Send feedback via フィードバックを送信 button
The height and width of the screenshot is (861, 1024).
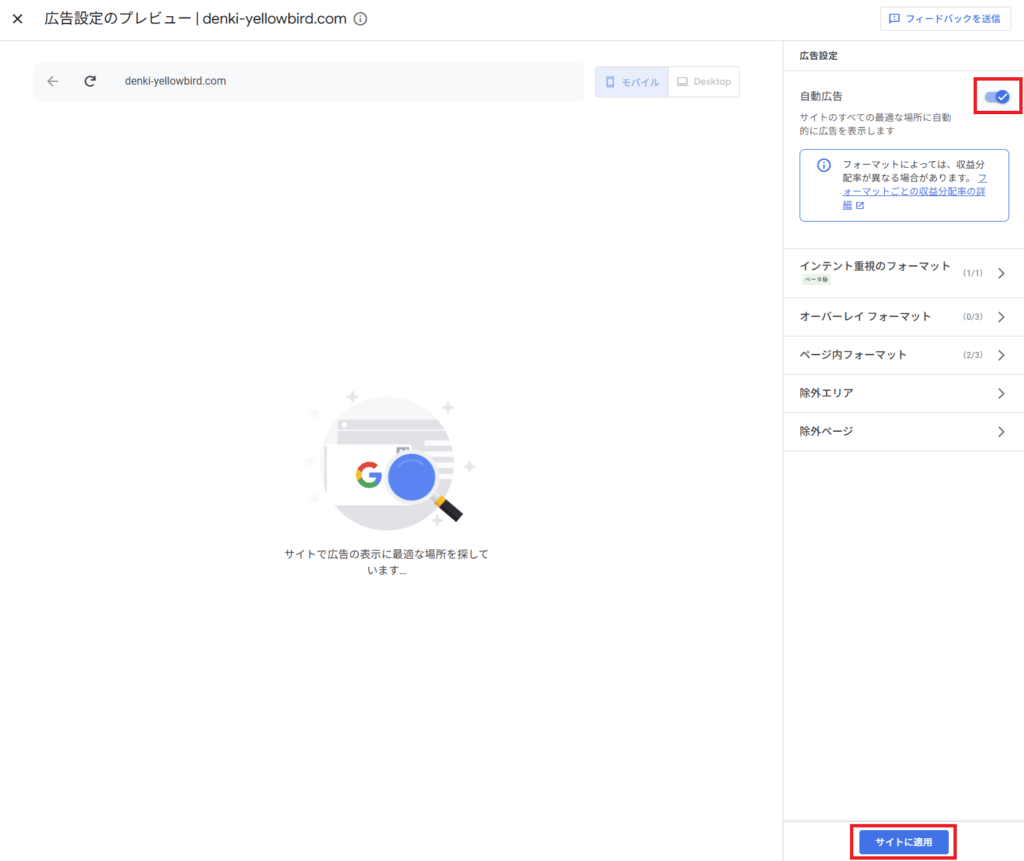(x=946, y=18)
